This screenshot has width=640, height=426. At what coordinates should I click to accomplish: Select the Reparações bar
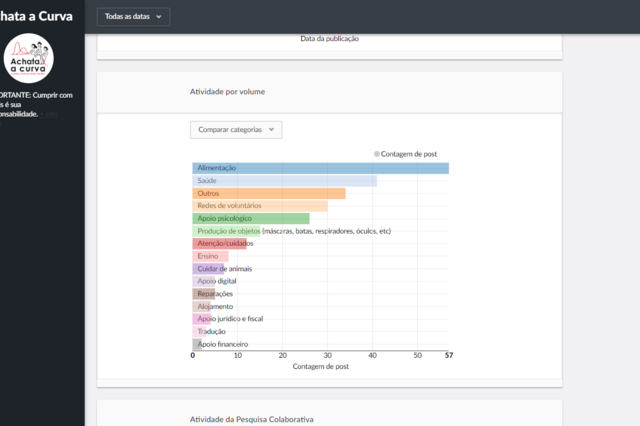[203, 294]
